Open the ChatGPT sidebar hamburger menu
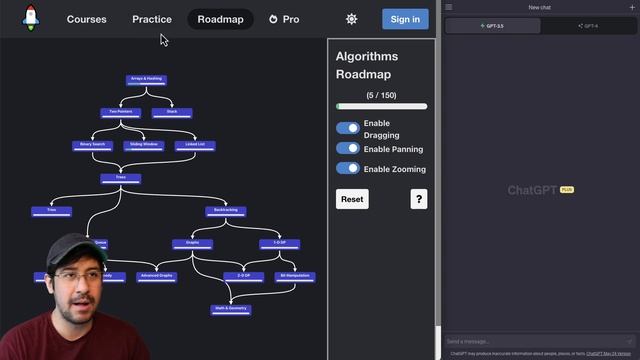640x360 pixels. [449, 7]
